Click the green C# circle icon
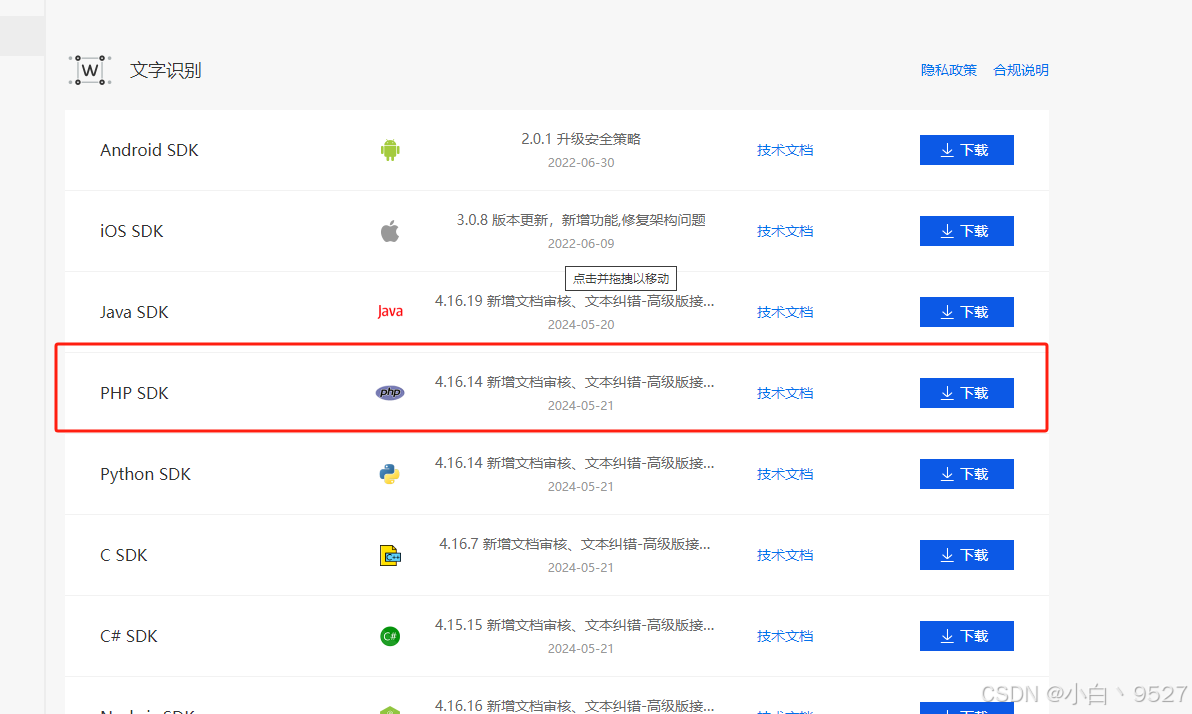Image resolution: width=1192 pixels, height=714 pixels. pyautogui.click(x=390, y=636)
